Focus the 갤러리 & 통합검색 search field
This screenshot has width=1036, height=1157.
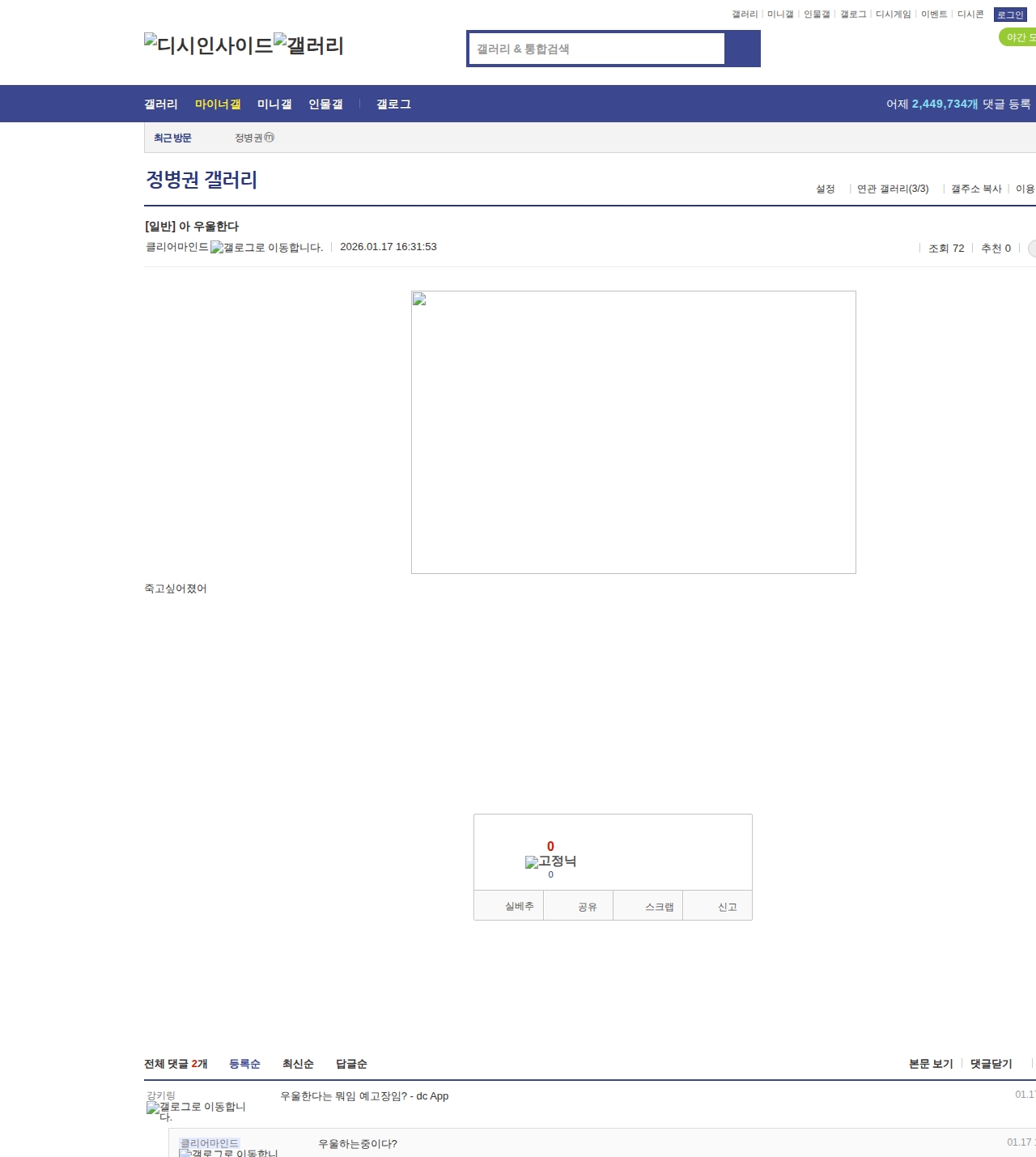597,49
